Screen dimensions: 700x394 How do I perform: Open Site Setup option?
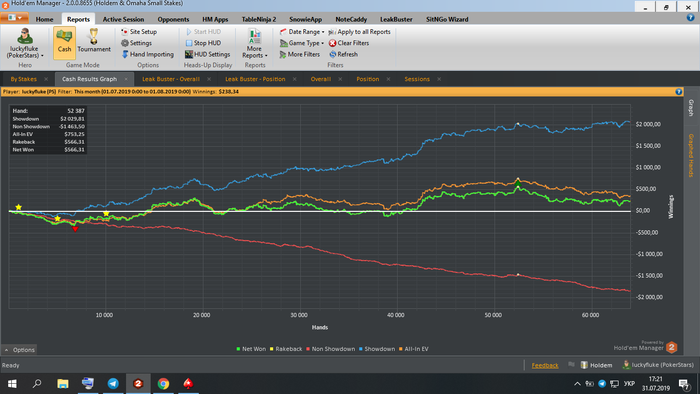(x=139, y=32)
